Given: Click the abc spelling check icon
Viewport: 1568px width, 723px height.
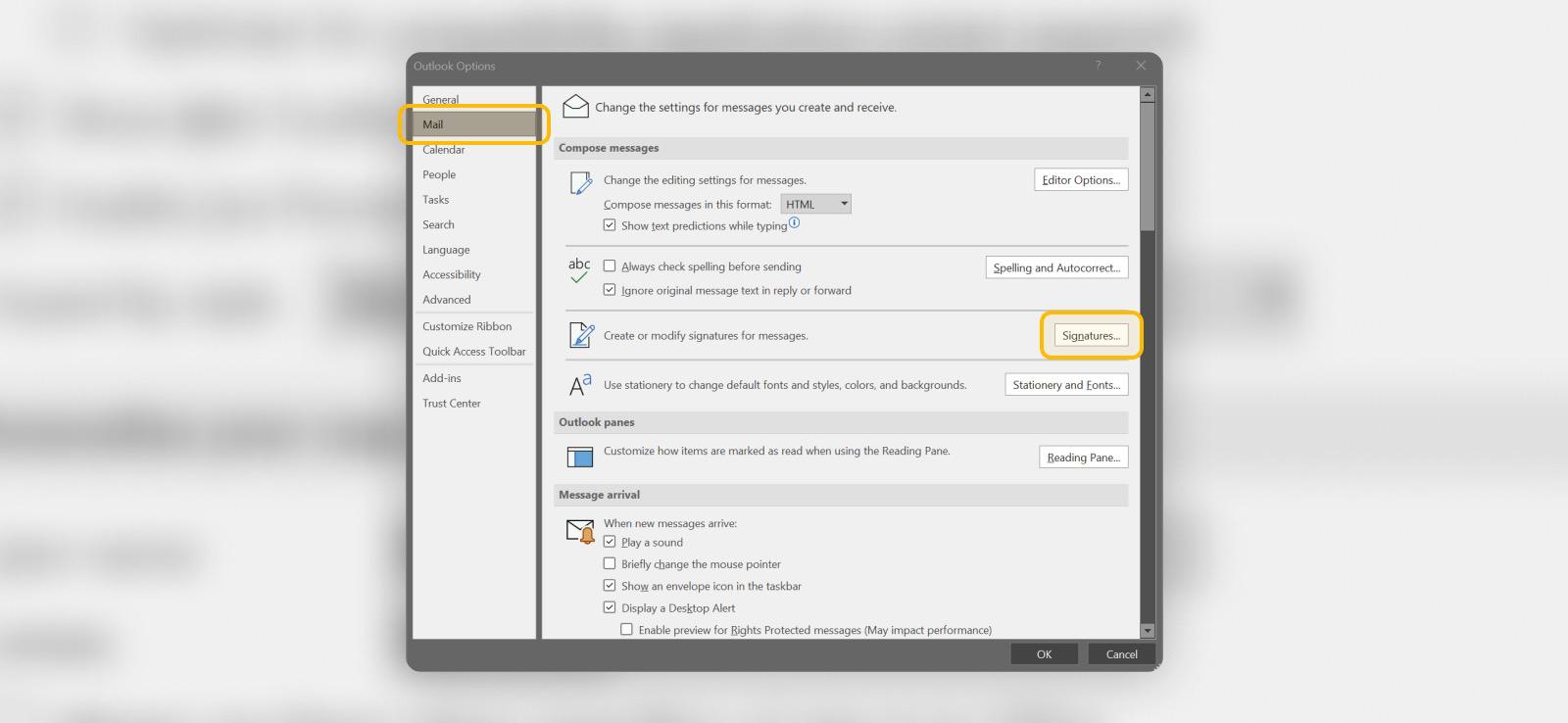Looking at the screenshot, I should point(579,270).
